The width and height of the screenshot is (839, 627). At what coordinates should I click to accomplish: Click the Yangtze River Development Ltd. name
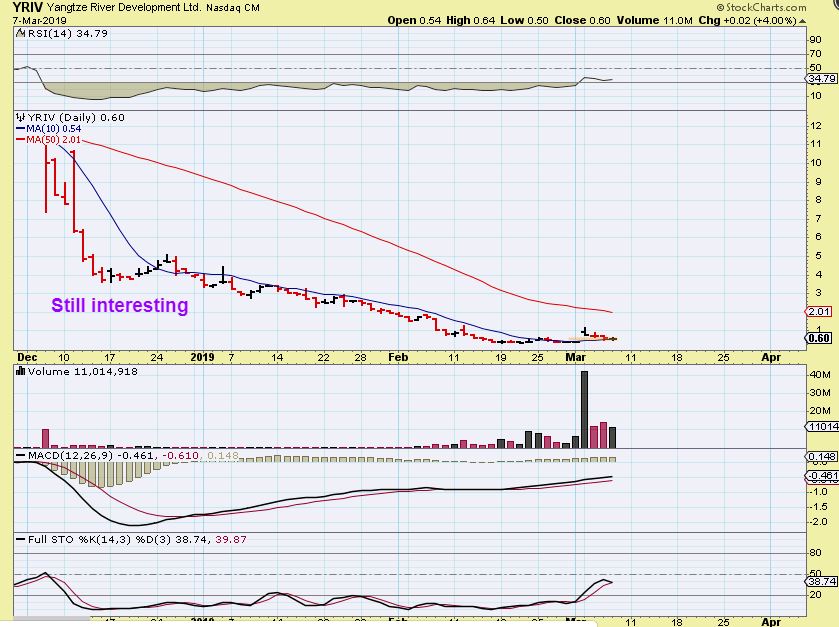124,7
